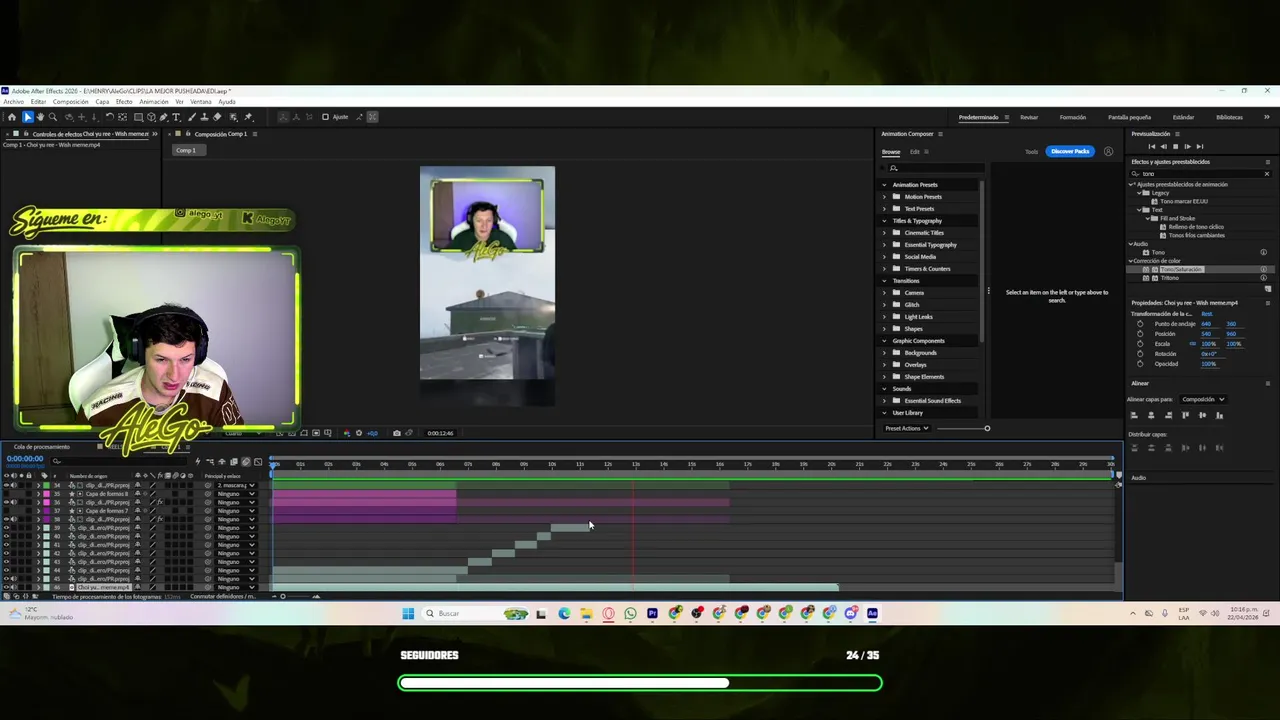Image resolution: width=1280 pixels, height=720 pixels.
Task: Select the Rotation tool
Action: (110, 117)
